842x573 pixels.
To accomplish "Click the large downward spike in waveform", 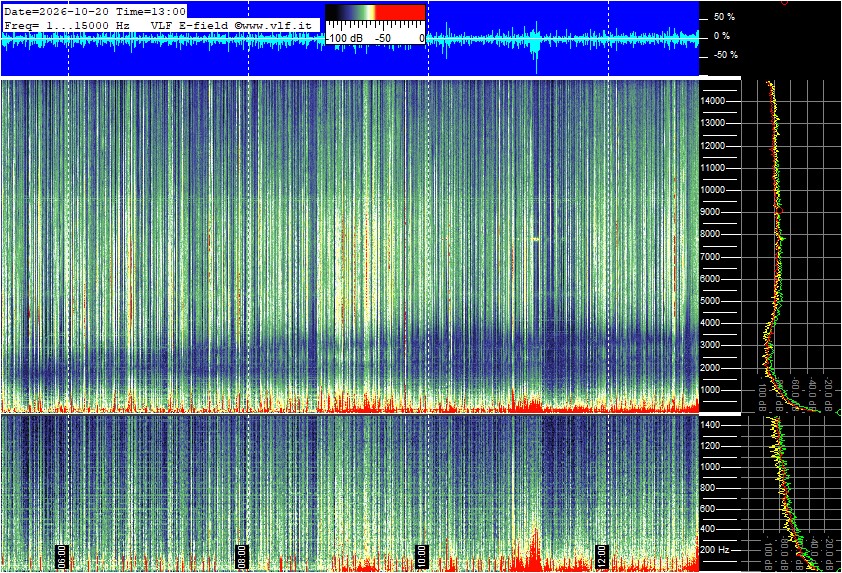I will coord(535,54).
